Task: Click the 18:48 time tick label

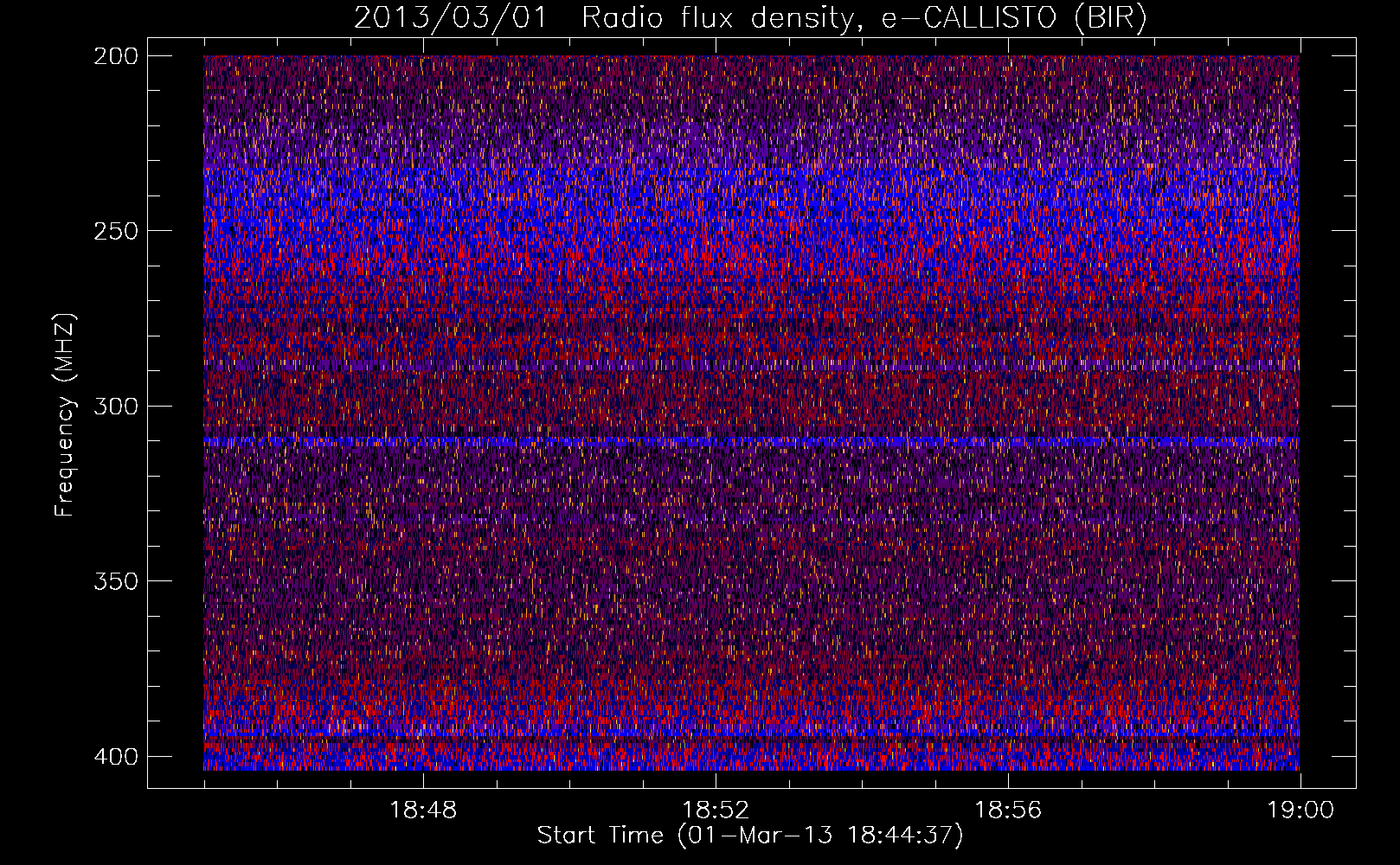Action: pyautogui.click(x=423, y=811)
